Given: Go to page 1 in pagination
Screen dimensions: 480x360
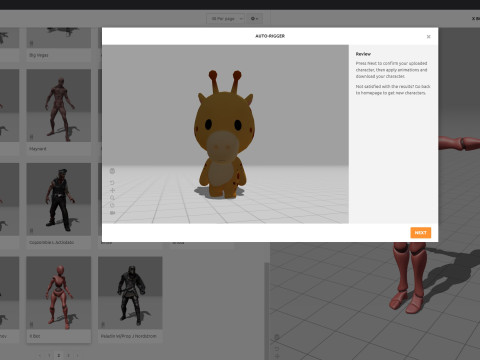Looking at the screenshot, I should point(49,356).
